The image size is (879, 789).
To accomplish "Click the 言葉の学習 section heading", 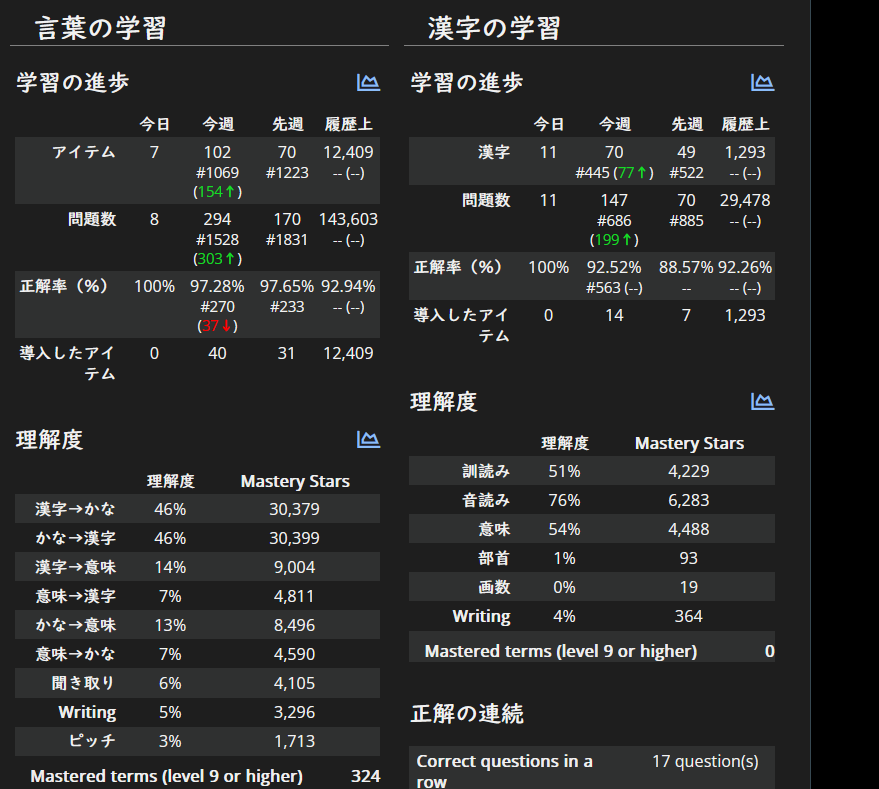I will click(101, 28).
